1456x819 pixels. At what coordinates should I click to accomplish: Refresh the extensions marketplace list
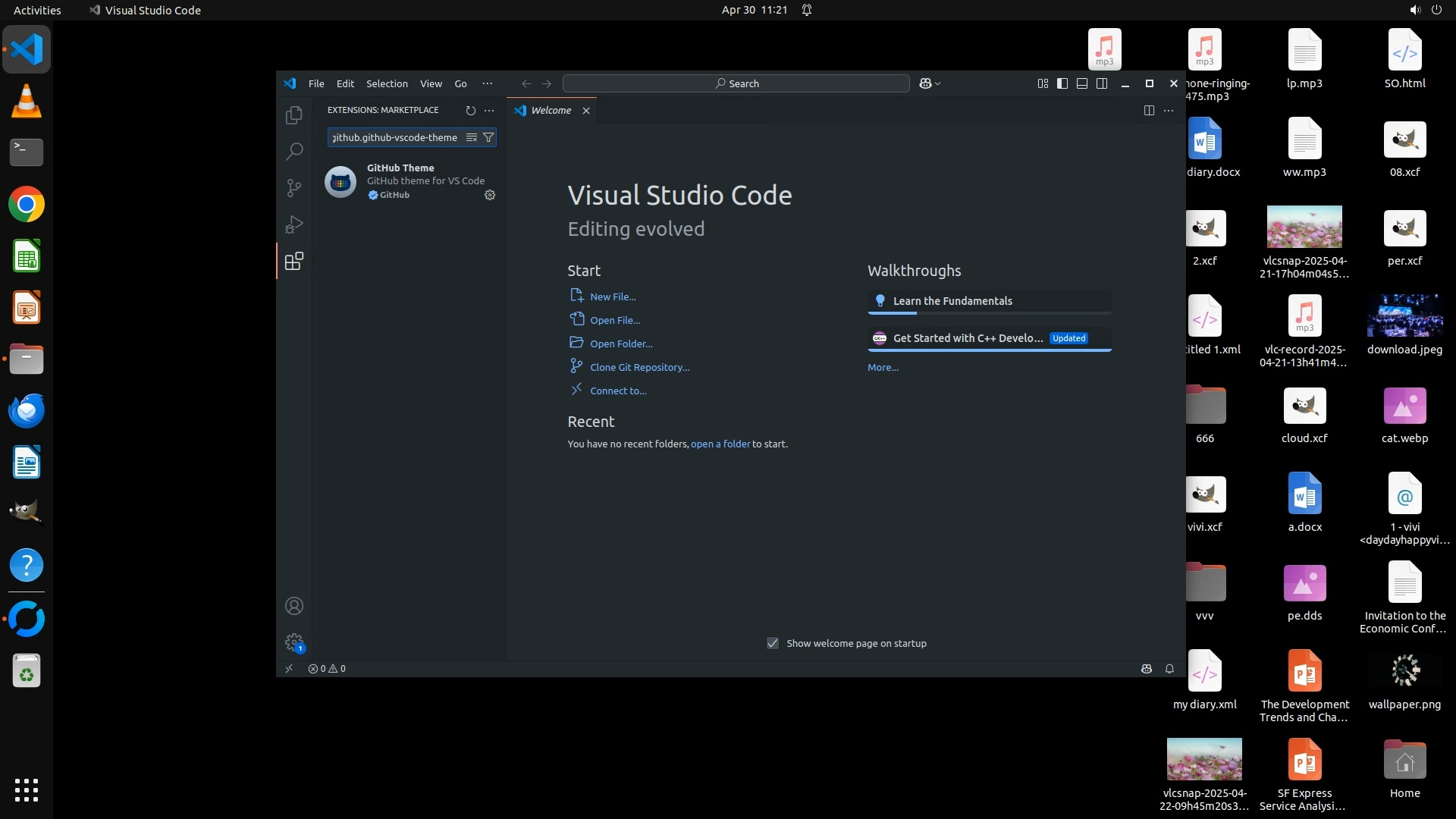[x=470, y=111]
